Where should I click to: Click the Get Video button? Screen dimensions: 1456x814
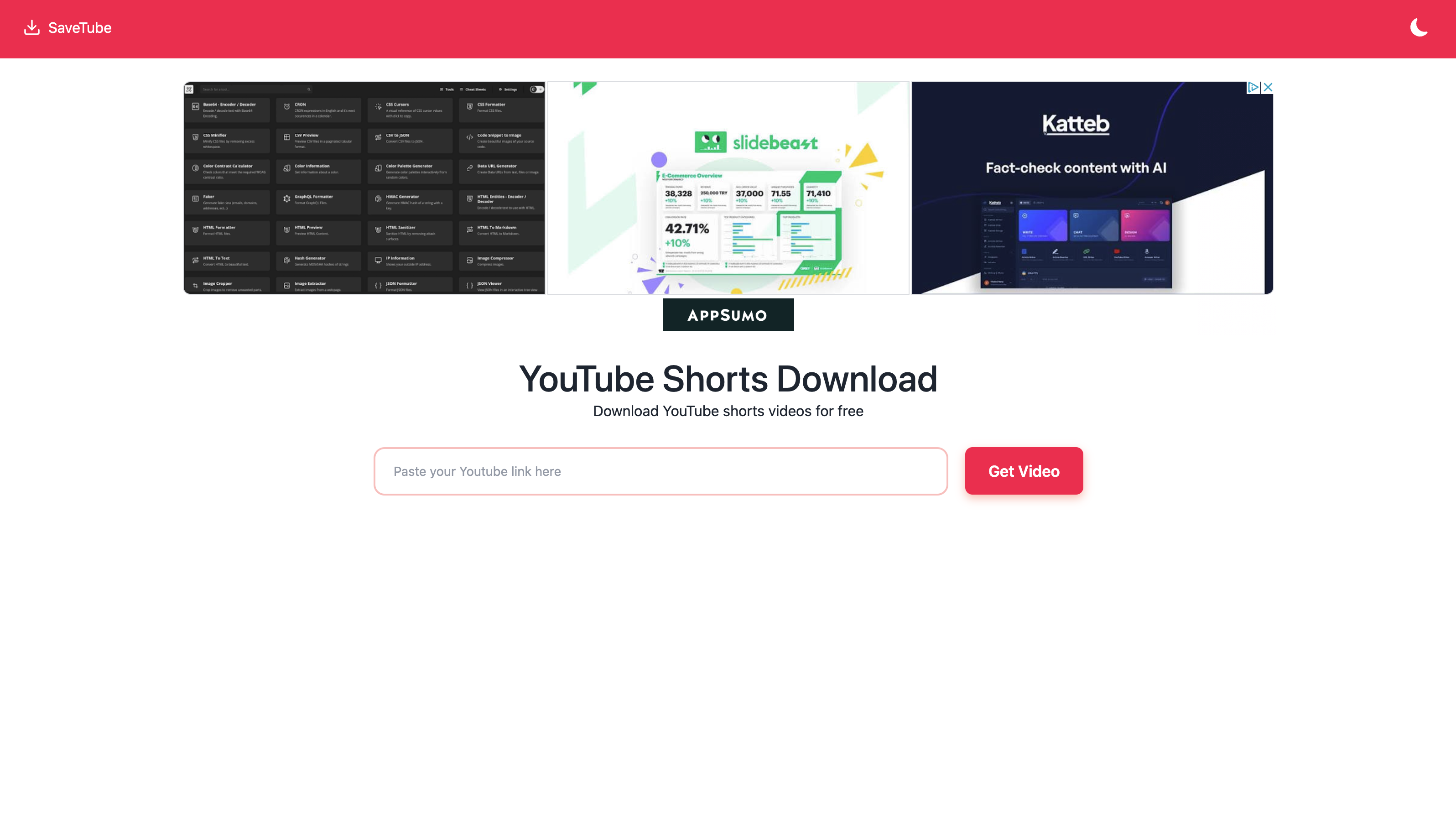coord(1023,471)
